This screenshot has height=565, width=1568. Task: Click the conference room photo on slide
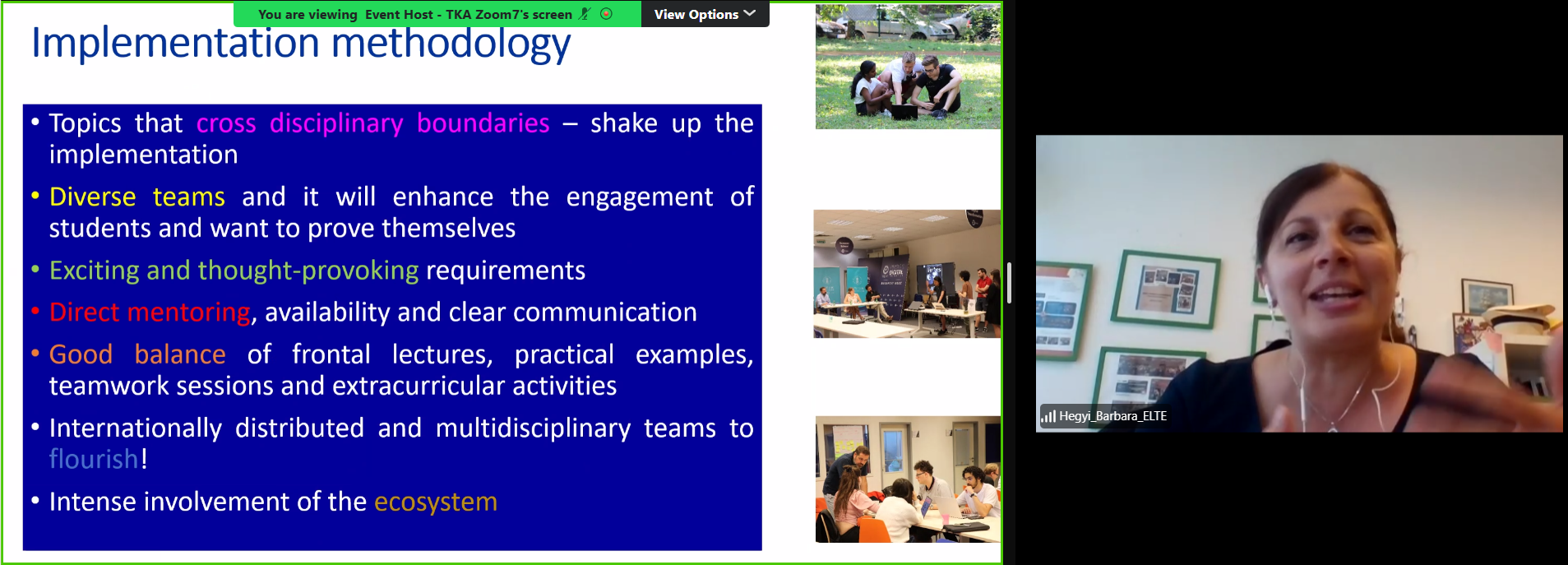click(907, 274)
